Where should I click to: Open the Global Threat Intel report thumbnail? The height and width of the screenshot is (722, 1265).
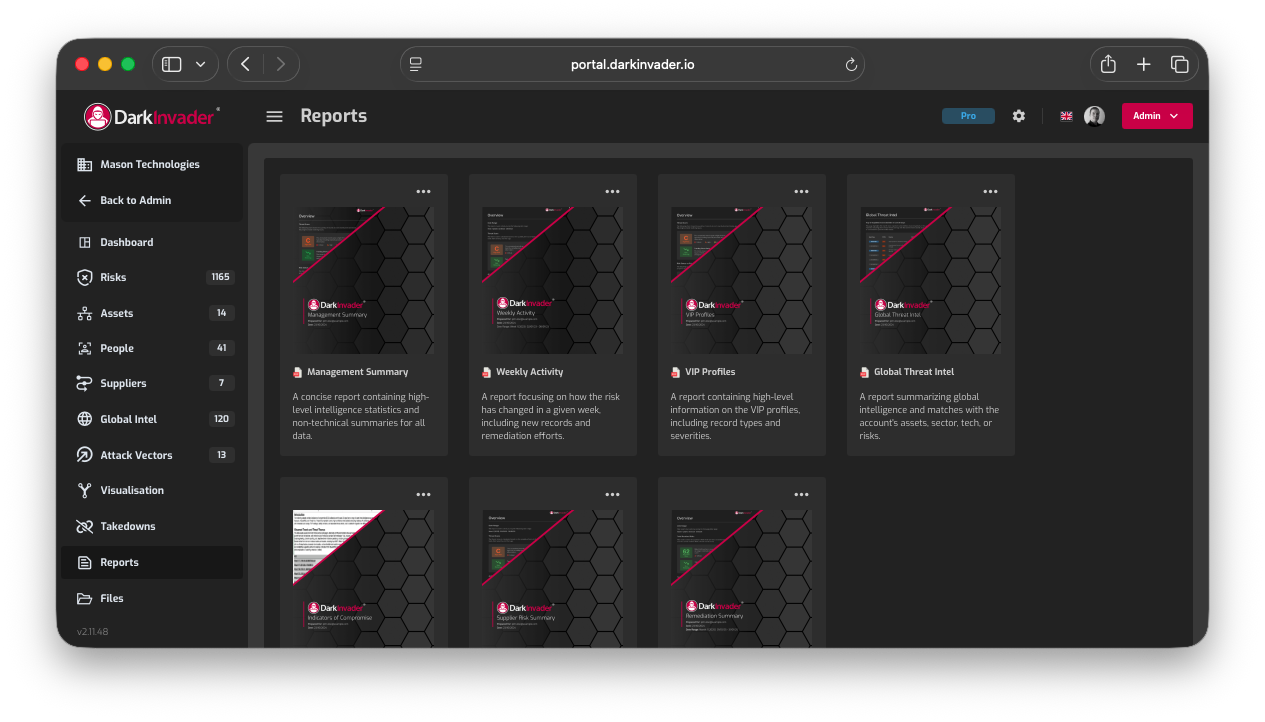[x=930, y=280]
